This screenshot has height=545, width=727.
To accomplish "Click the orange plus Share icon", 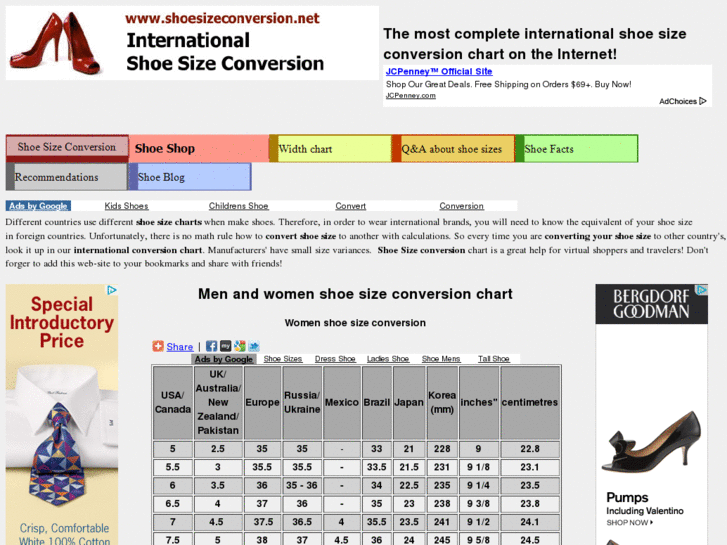I will 158,346.
